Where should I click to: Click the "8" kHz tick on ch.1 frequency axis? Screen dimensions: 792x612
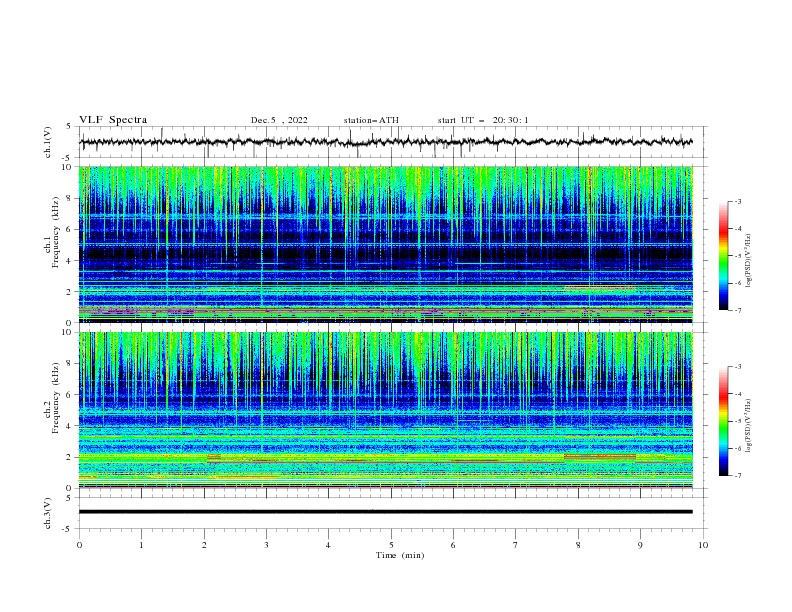point(71,198)
